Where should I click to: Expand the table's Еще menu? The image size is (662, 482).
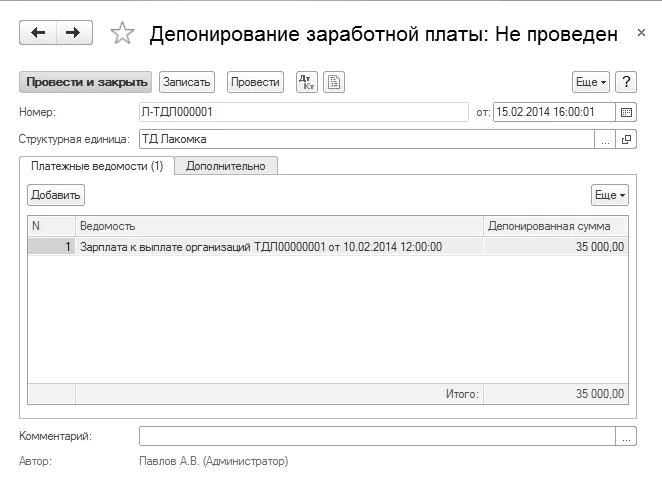(x=610, y=195)
